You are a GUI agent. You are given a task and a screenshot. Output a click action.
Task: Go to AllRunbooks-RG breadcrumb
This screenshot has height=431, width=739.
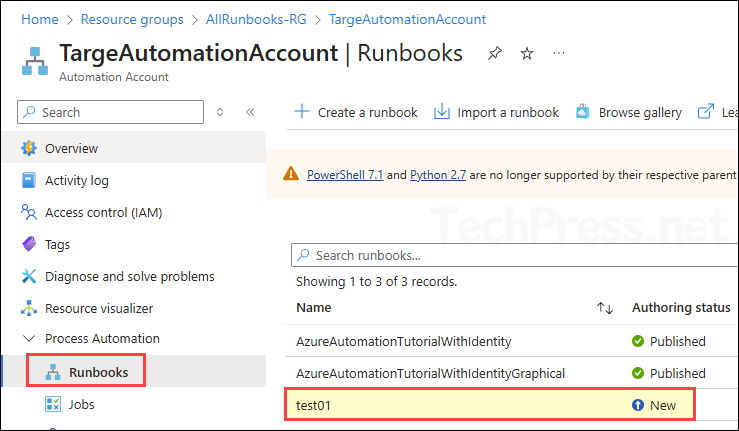(256, 19)
